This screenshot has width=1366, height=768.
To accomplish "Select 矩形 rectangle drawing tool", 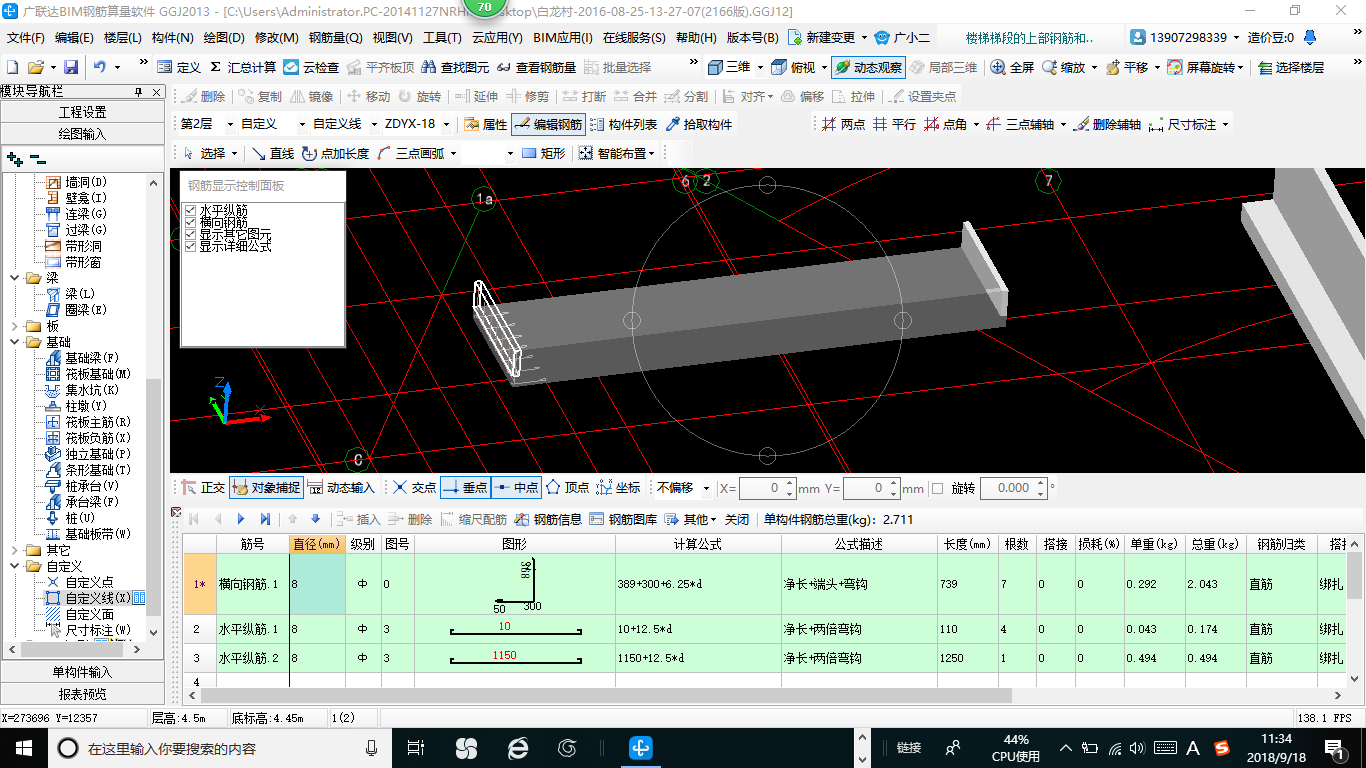I will click(544, 153).
